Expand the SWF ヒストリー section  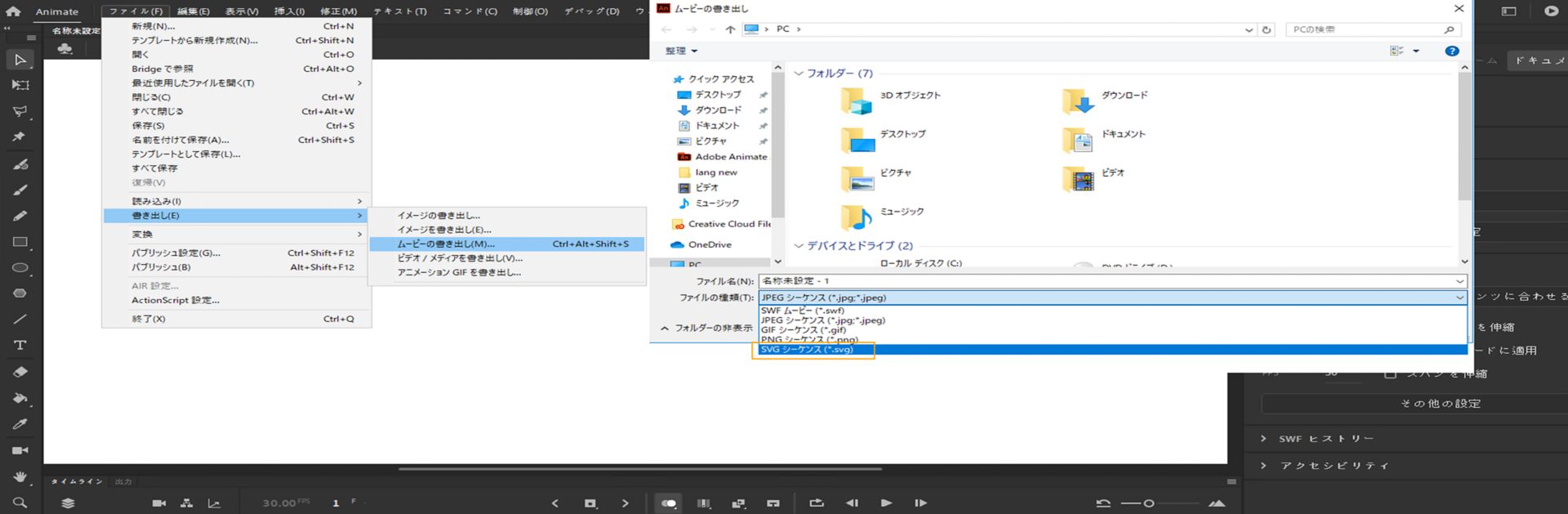click(1263, 439)
